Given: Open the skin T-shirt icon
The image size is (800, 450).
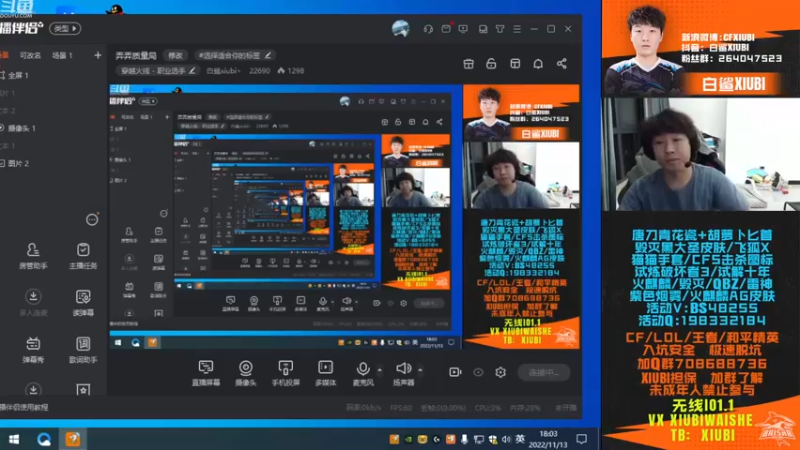Looking at the screenshot, I should 500,29.
